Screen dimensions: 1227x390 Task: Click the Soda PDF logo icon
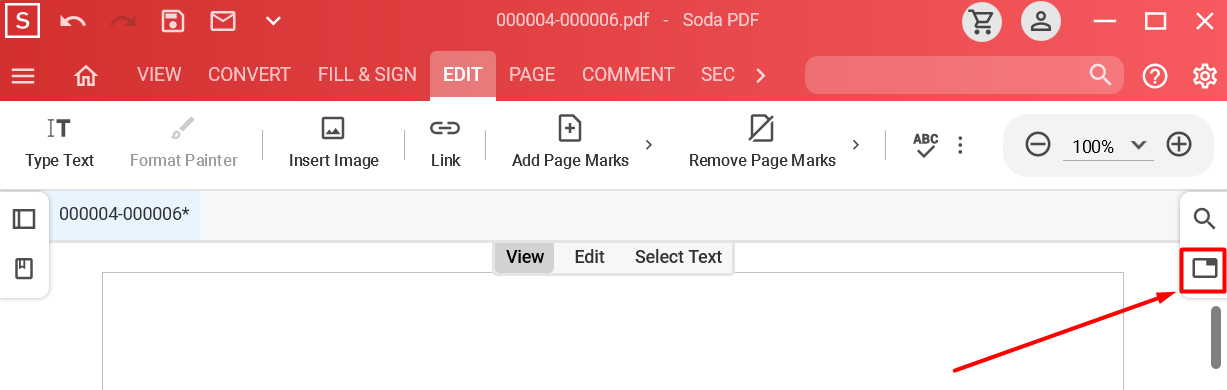click(x=23, y=21)
